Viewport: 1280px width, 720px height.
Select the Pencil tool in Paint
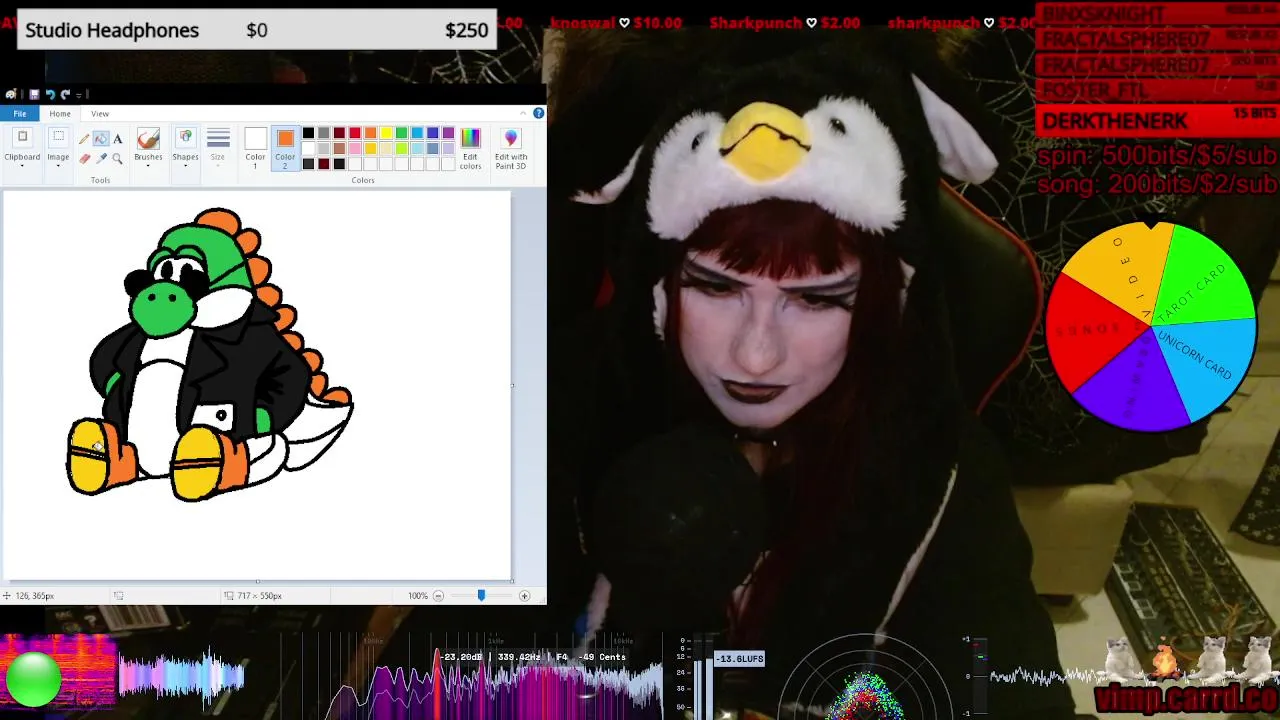[84, 138]
